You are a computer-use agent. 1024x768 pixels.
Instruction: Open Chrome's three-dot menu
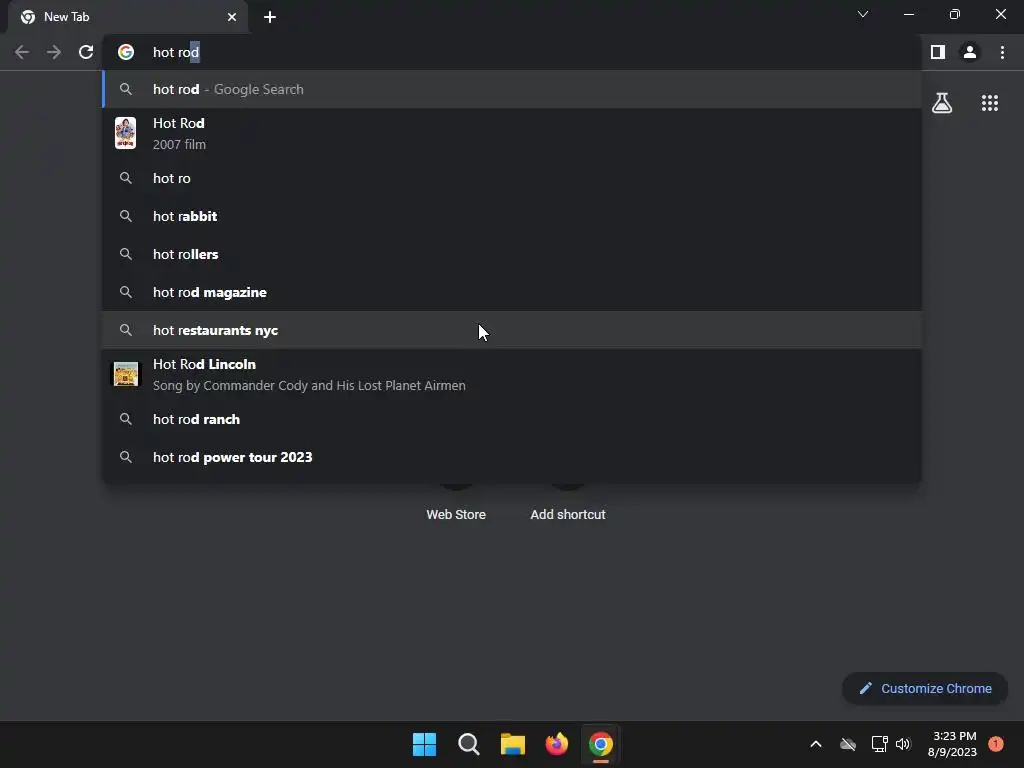(1002, 52)
